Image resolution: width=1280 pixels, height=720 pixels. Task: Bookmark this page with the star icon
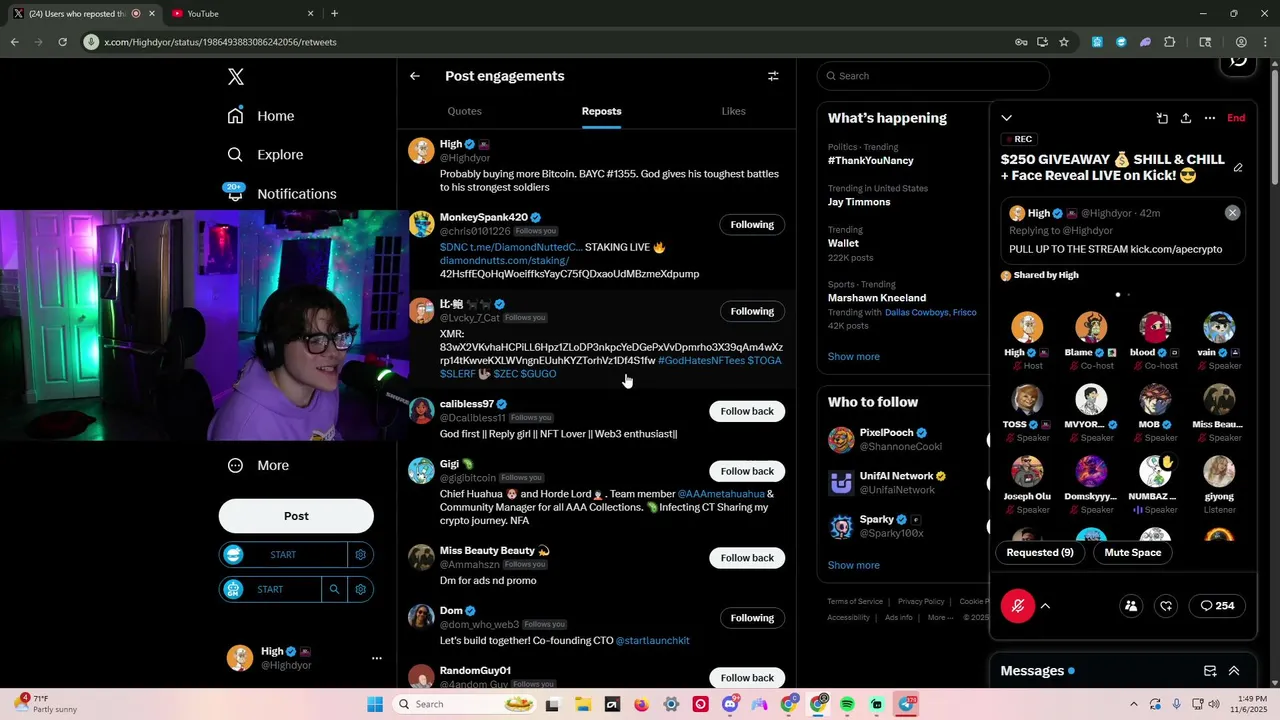[x=1064, y=42]
